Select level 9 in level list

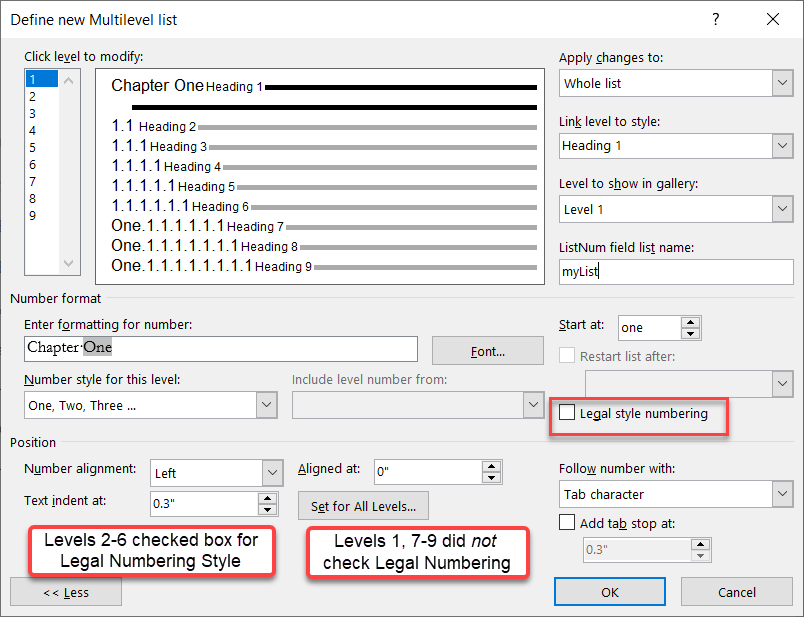pos(42,215)
